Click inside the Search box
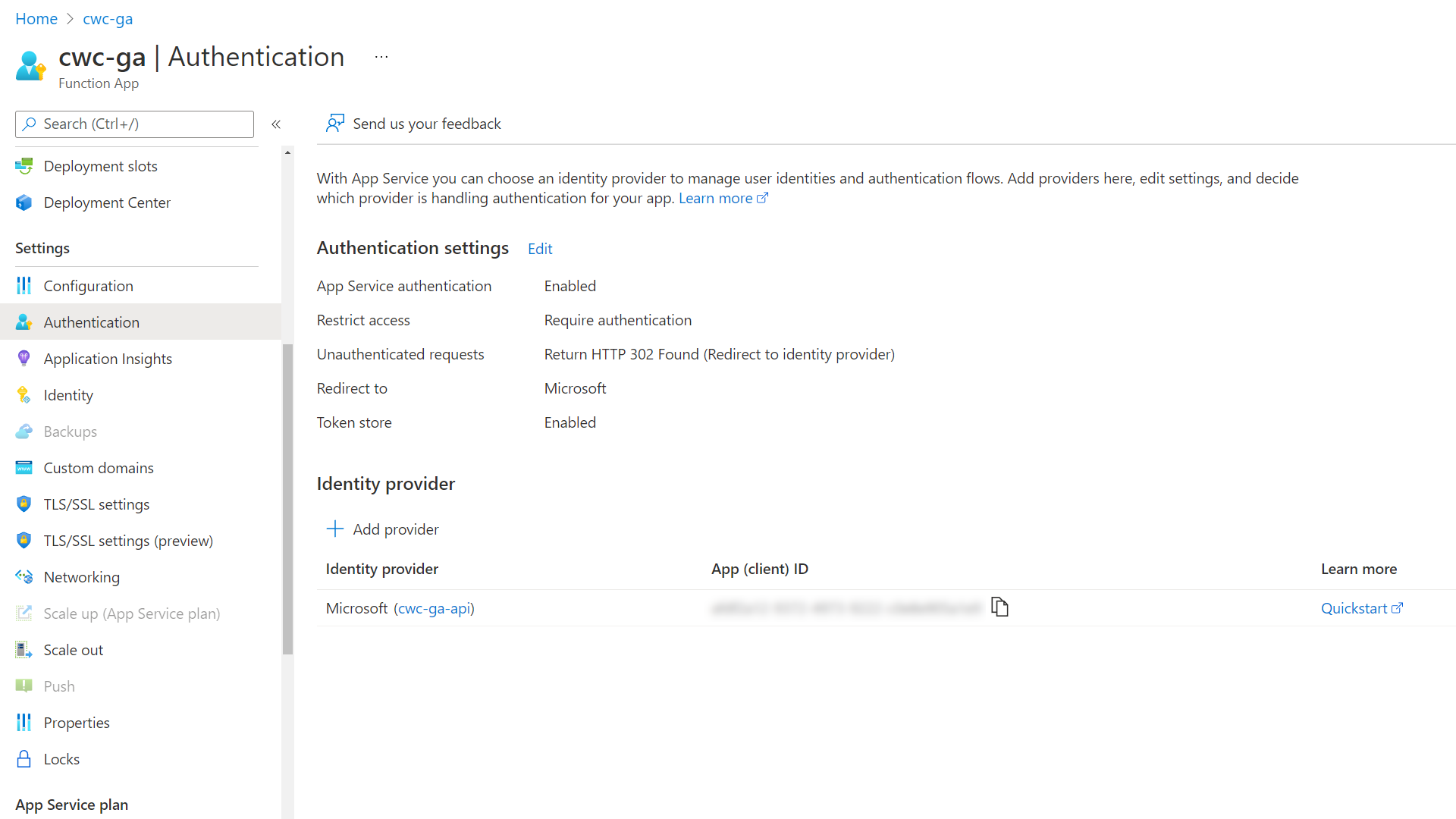The image size is (1456, 819). tap(134, 124)
